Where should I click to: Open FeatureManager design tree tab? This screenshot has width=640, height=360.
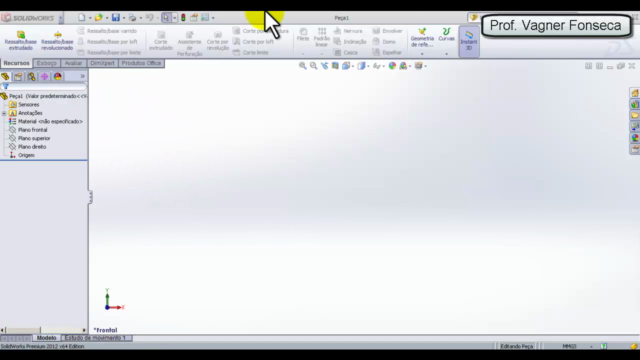[5, 77]
